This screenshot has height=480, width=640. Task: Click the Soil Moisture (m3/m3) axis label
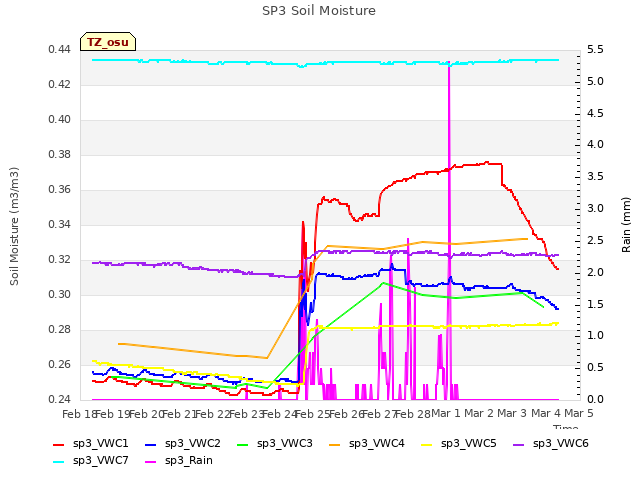pos(14,226)
